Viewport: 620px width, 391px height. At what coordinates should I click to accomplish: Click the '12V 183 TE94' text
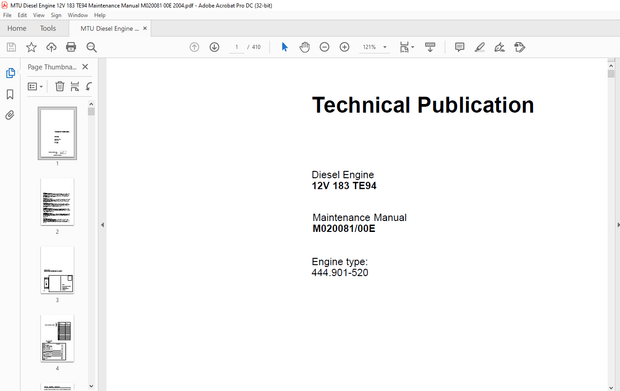(344, 186)
